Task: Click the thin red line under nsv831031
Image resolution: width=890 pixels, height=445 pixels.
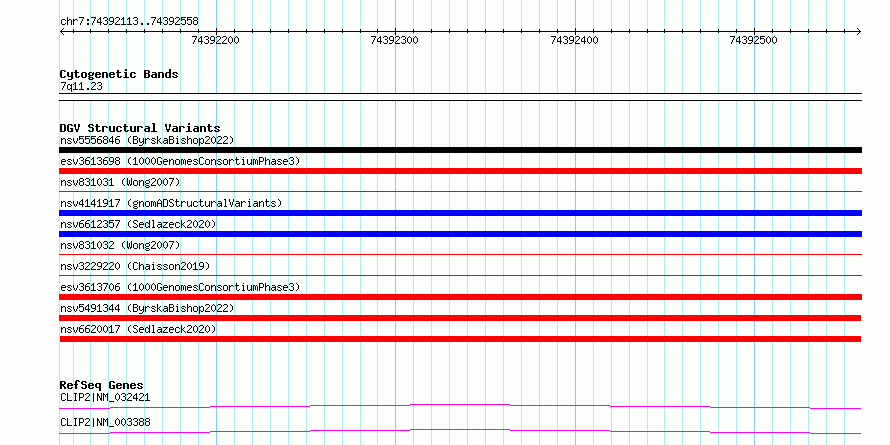Action: [x=460, y=192]
